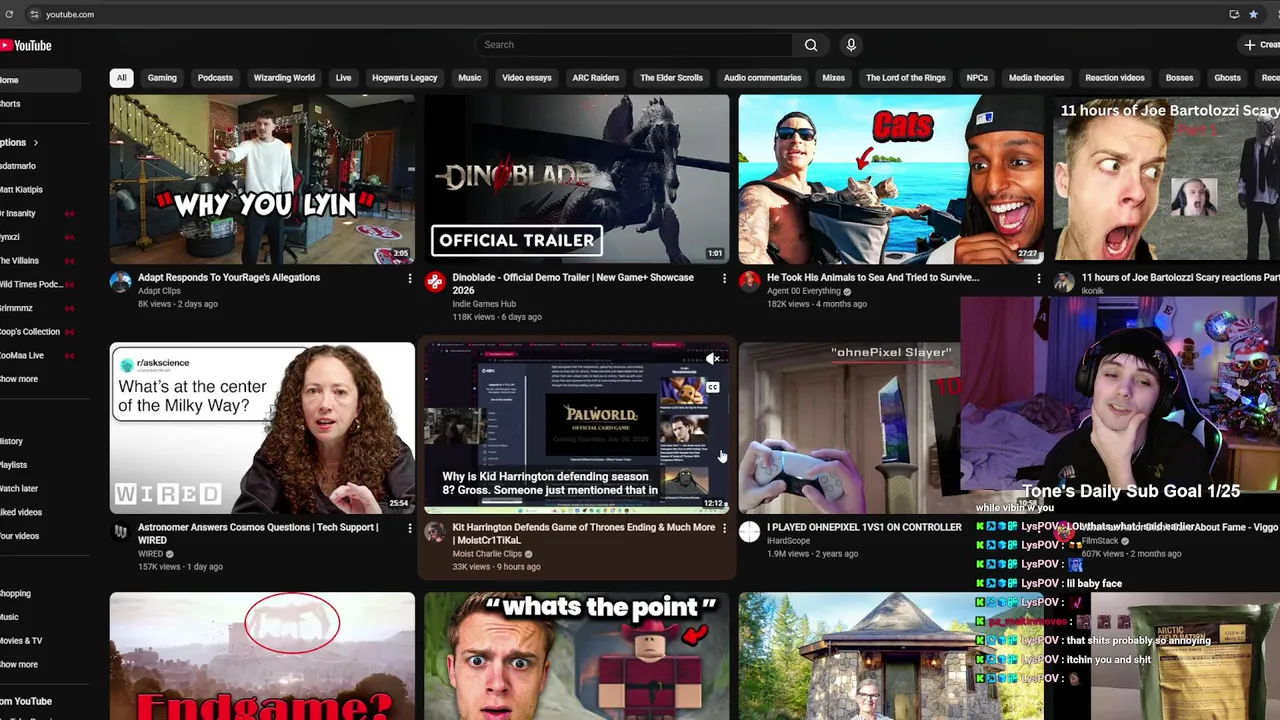Open Agent 00 Everything channel name link
This screenshot has width=1280, height=720.
point(805,291)
